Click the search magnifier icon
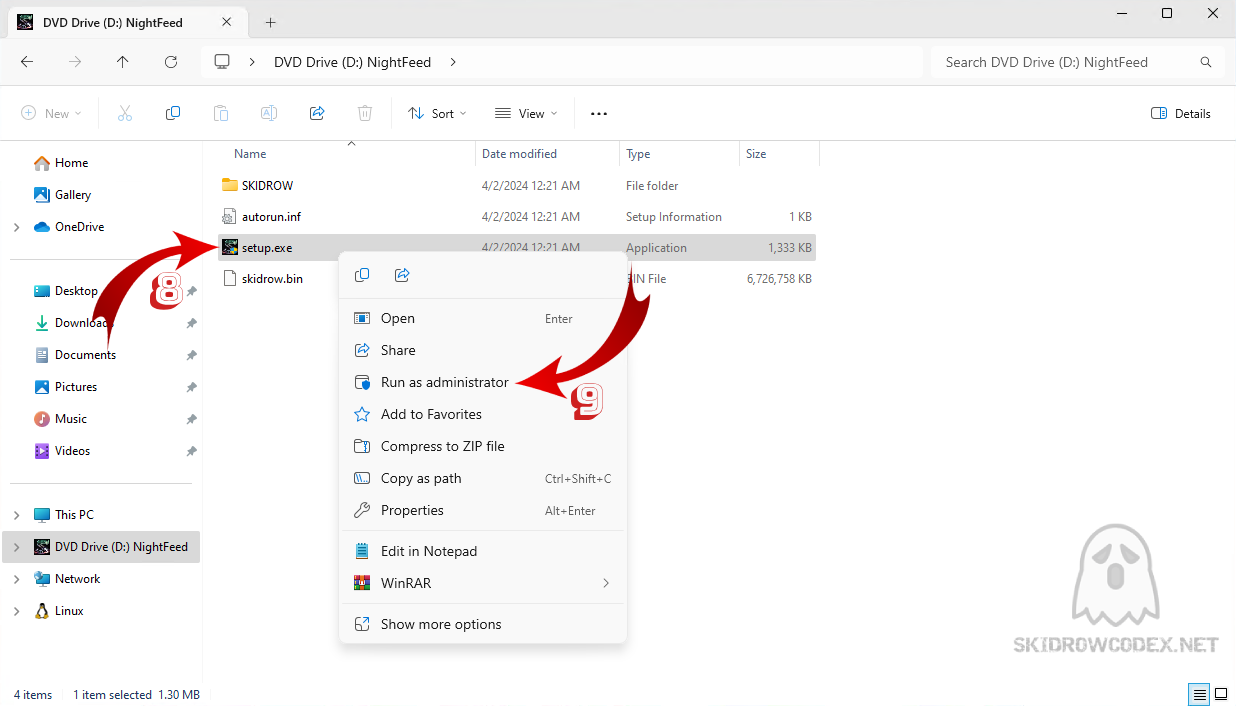1236x706 pixels. click(x=1206, y=62)
